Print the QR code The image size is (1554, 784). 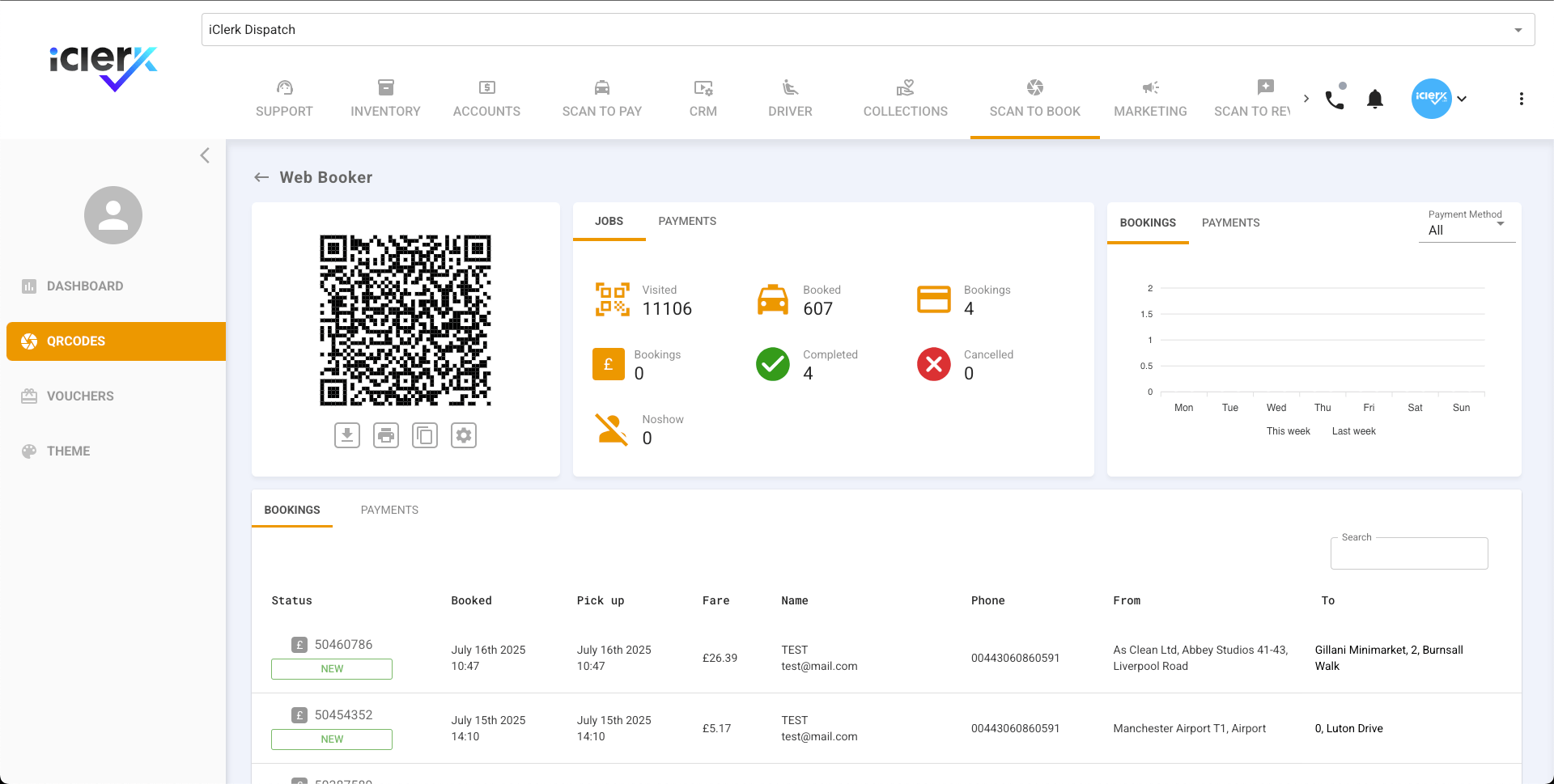point(386,434)
